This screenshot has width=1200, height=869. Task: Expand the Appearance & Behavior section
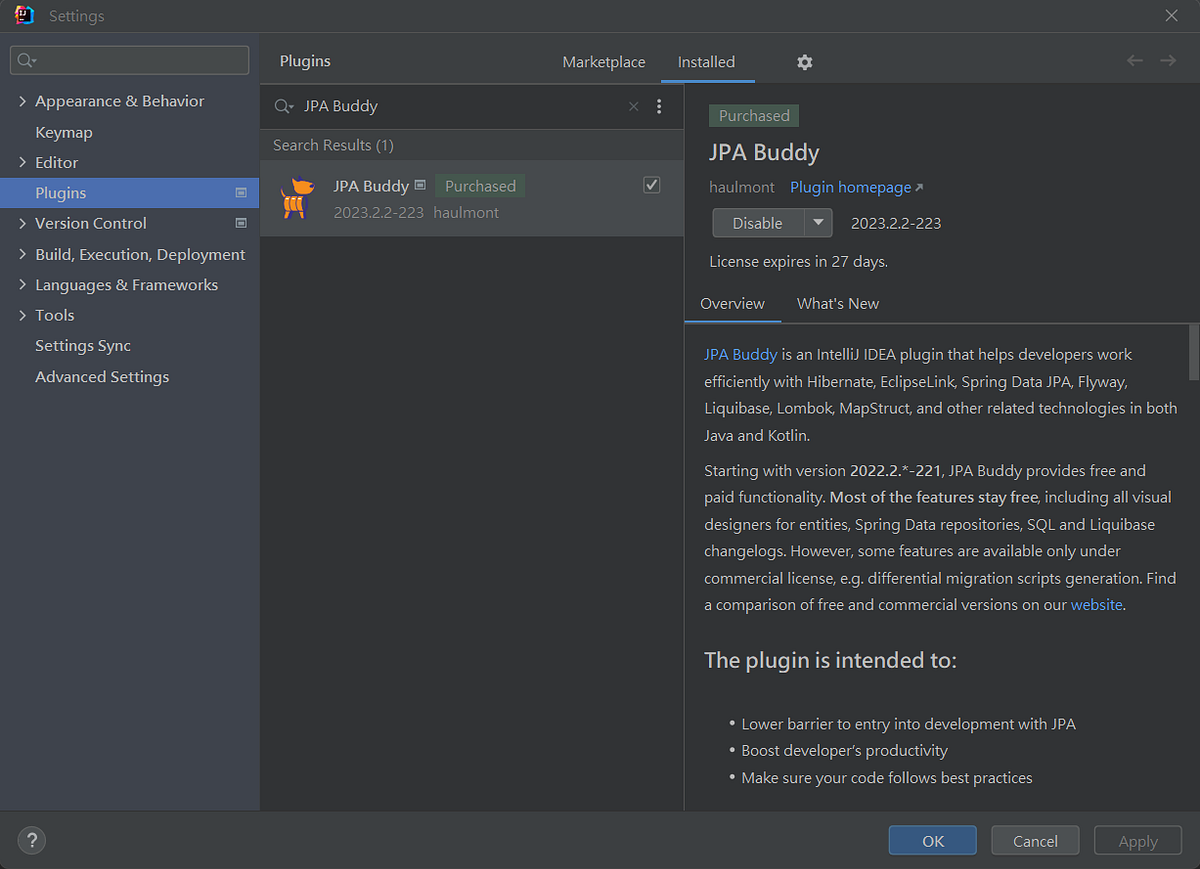coord(21,100)
